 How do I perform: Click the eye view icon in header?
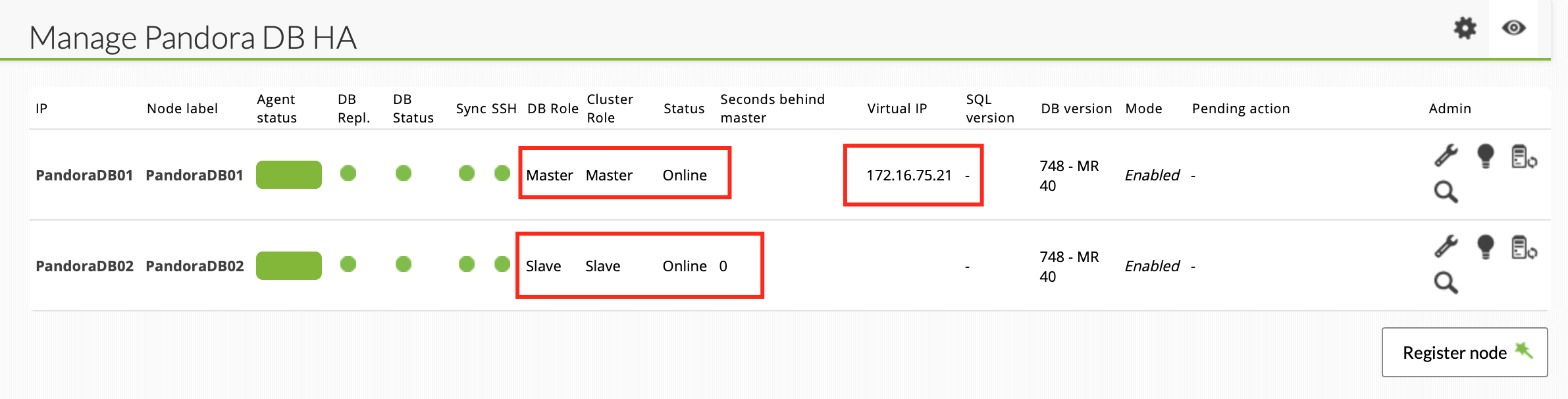tap(1514, 28)
